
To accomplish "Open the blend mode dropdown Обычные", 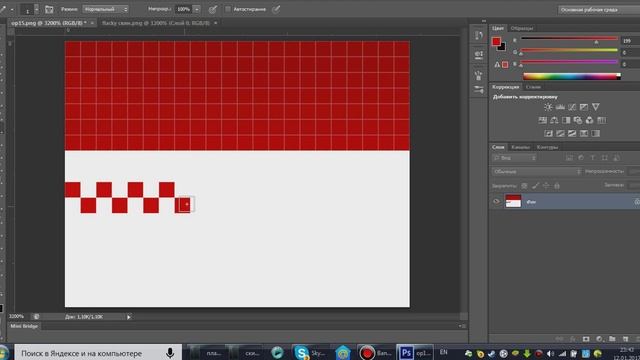I will (536, 172).
